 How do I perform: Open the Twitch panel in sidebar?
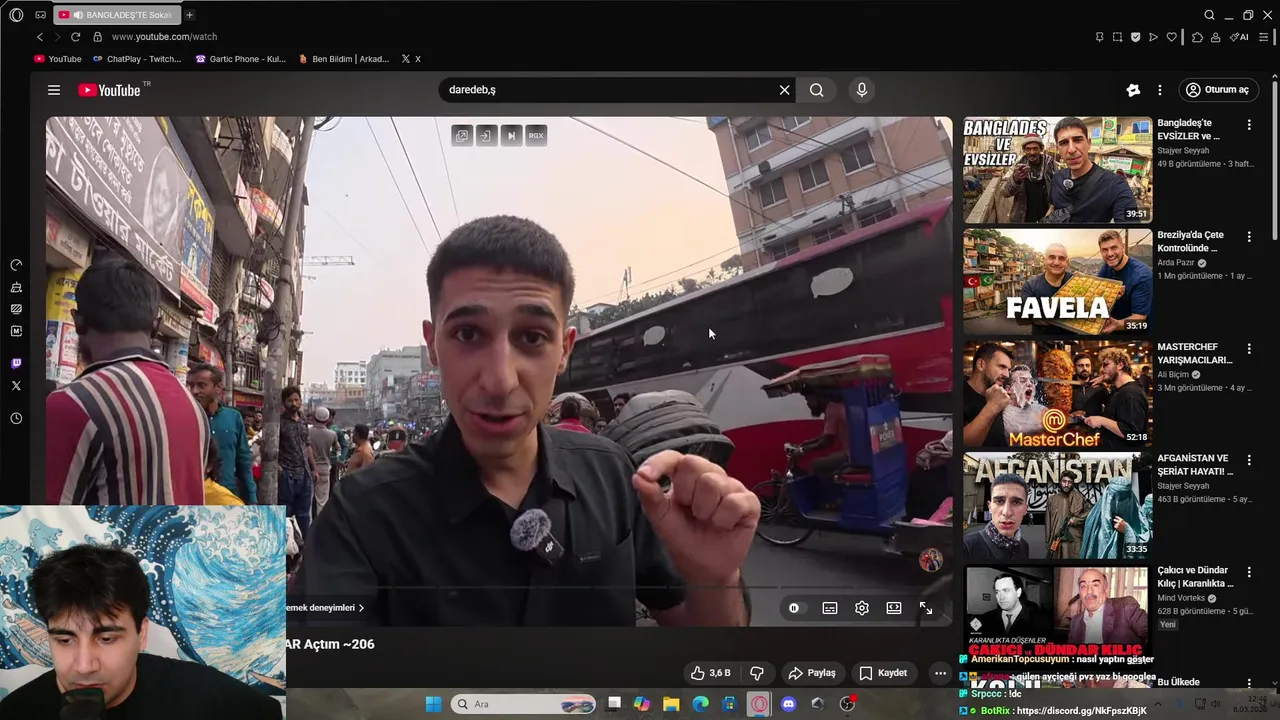16,363
